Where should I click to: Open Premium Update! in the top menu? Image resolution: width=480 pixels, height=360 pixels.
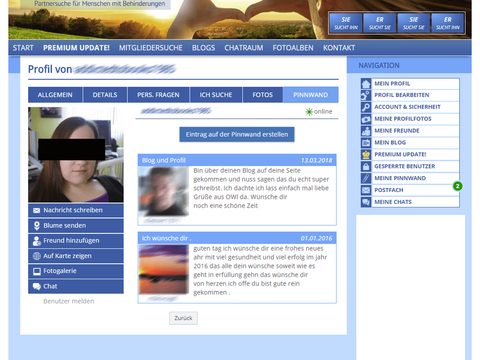[76, 48]
